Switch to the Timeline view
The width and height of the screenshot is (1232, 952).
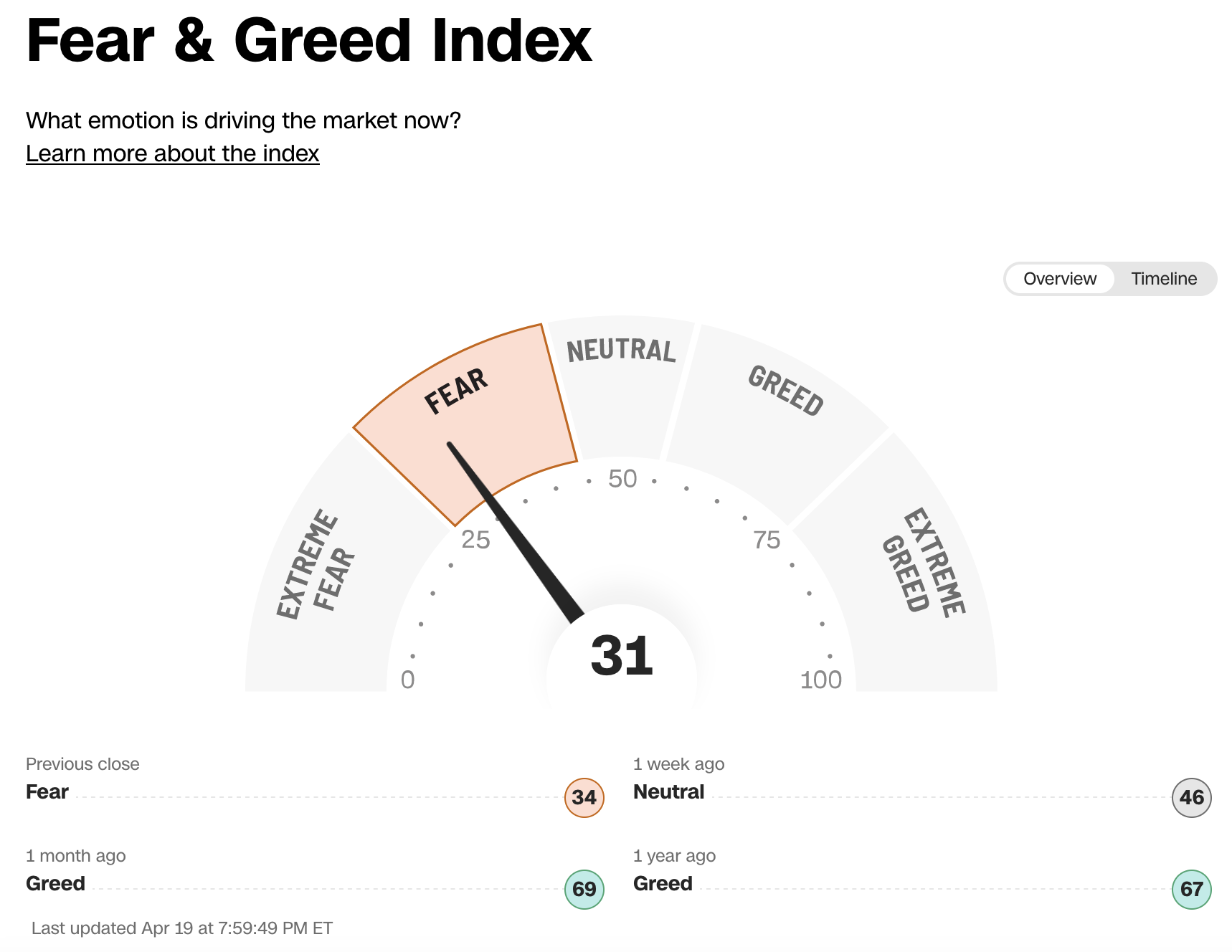[x=1163, y=279]
